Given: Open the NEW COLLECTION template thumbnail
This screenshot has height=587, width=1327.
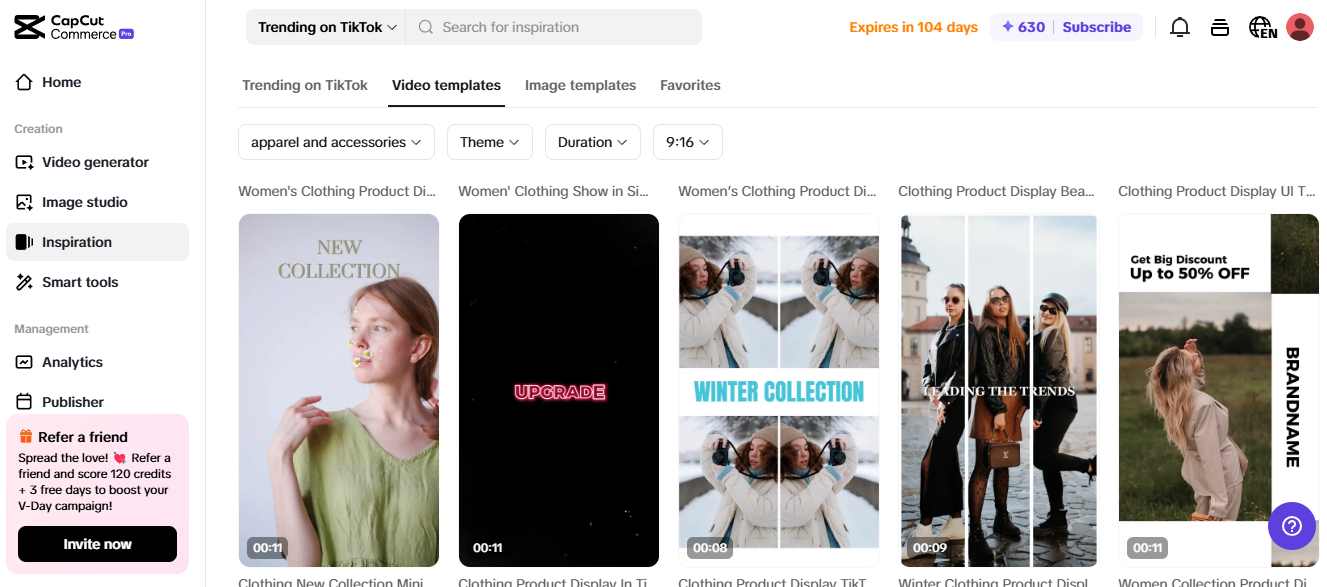Looking at the screenshot, I should [338, 390].
